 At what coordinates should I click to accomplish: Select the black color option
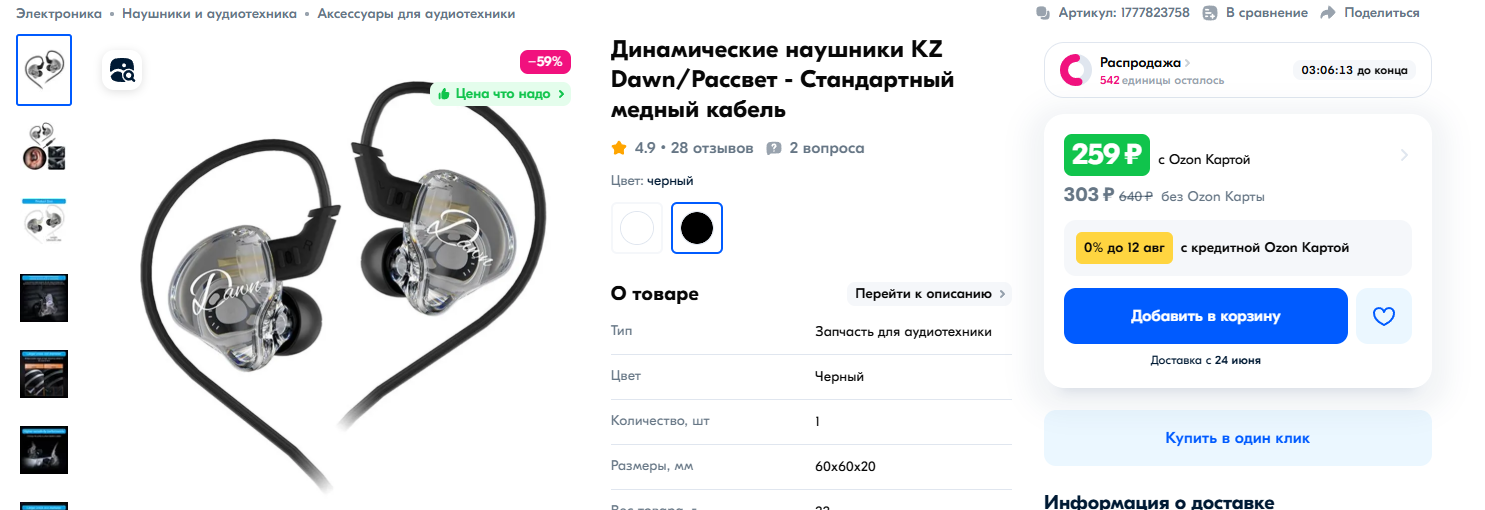click(697, 228)
